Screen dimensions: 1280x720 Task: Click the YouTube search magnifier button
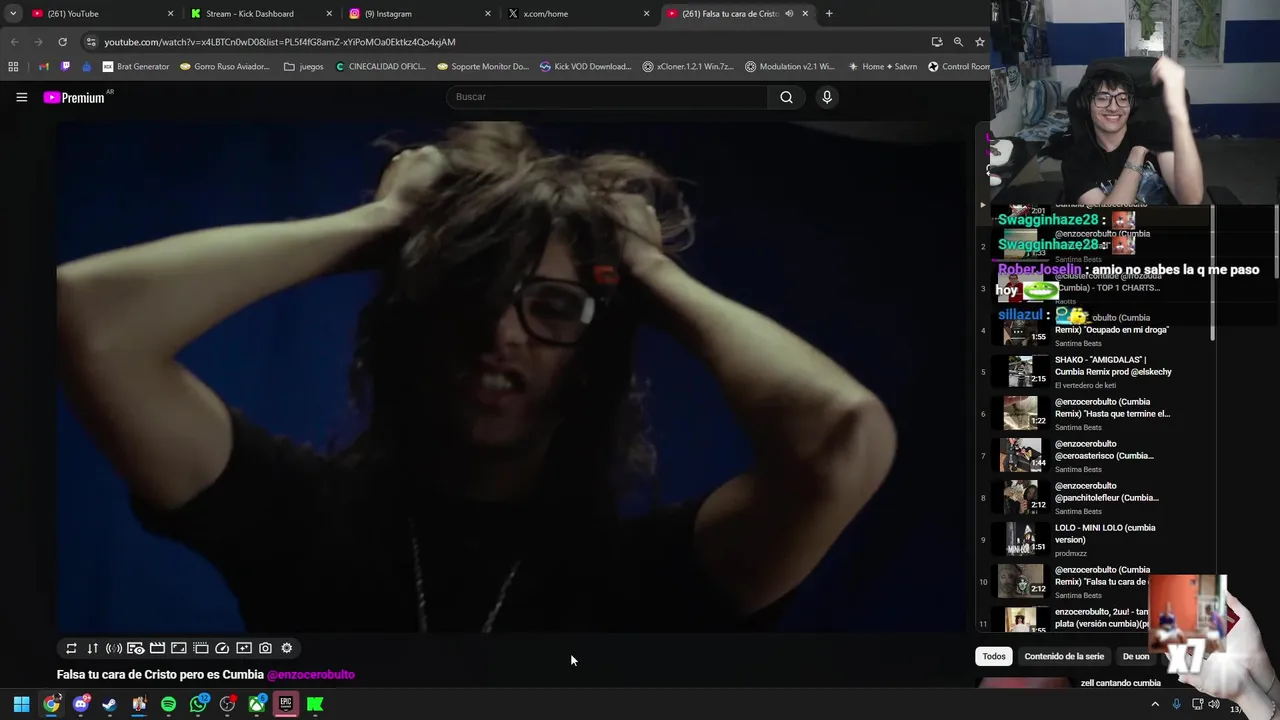tap(786, 97)
